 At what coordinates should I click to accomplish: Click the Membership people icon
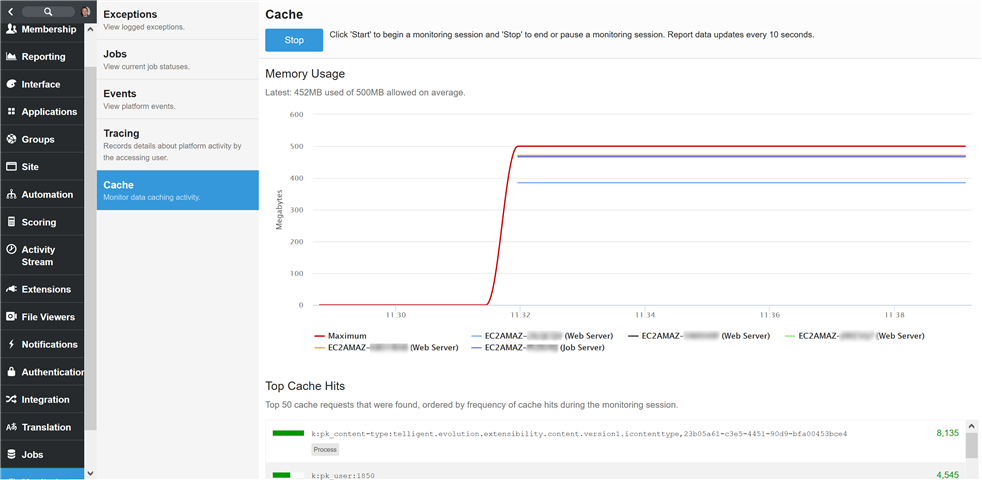[11, 29]
